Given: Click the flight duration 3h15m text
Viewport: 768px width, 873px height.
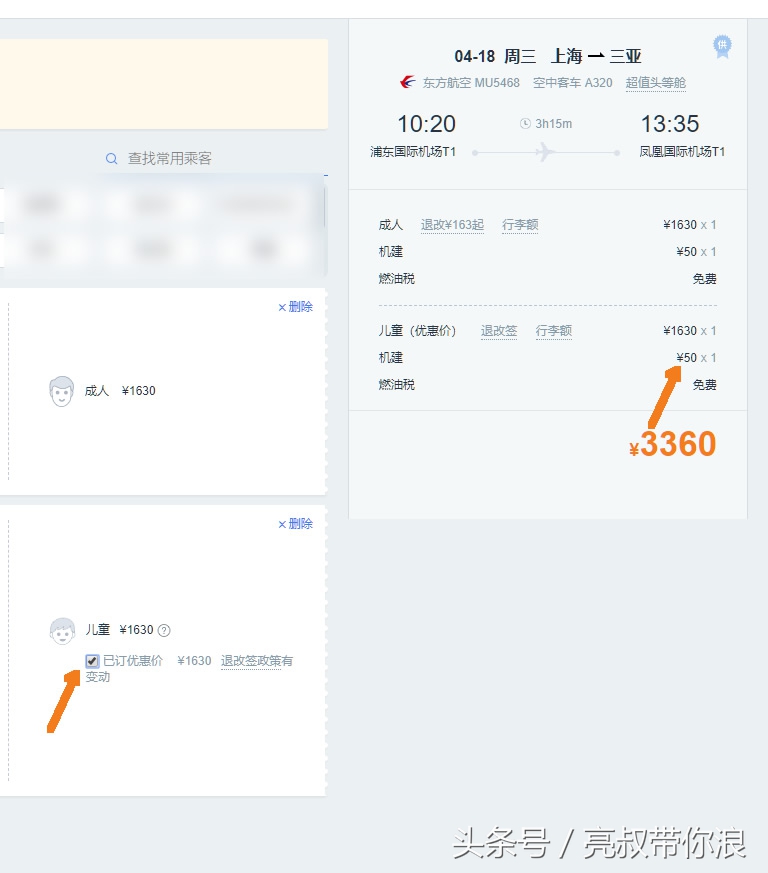Looking at the screenshot, I should [554, 124].
